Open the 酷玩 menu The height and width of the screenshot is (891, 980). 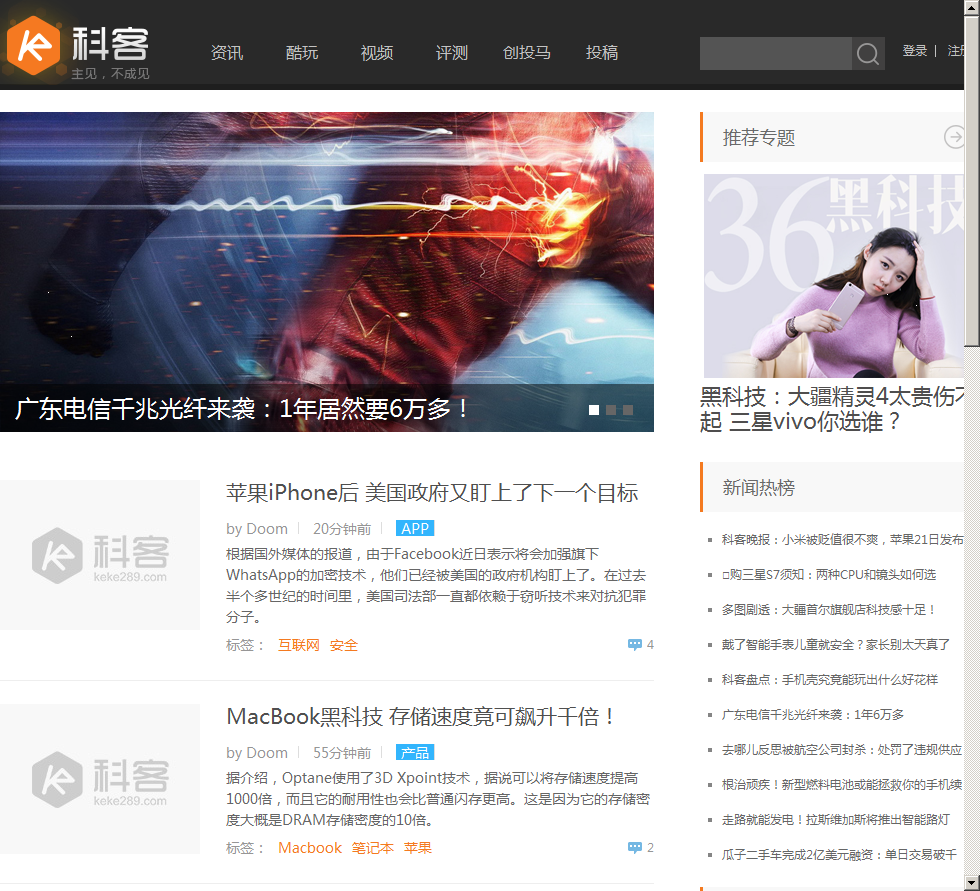coord(302,53)
